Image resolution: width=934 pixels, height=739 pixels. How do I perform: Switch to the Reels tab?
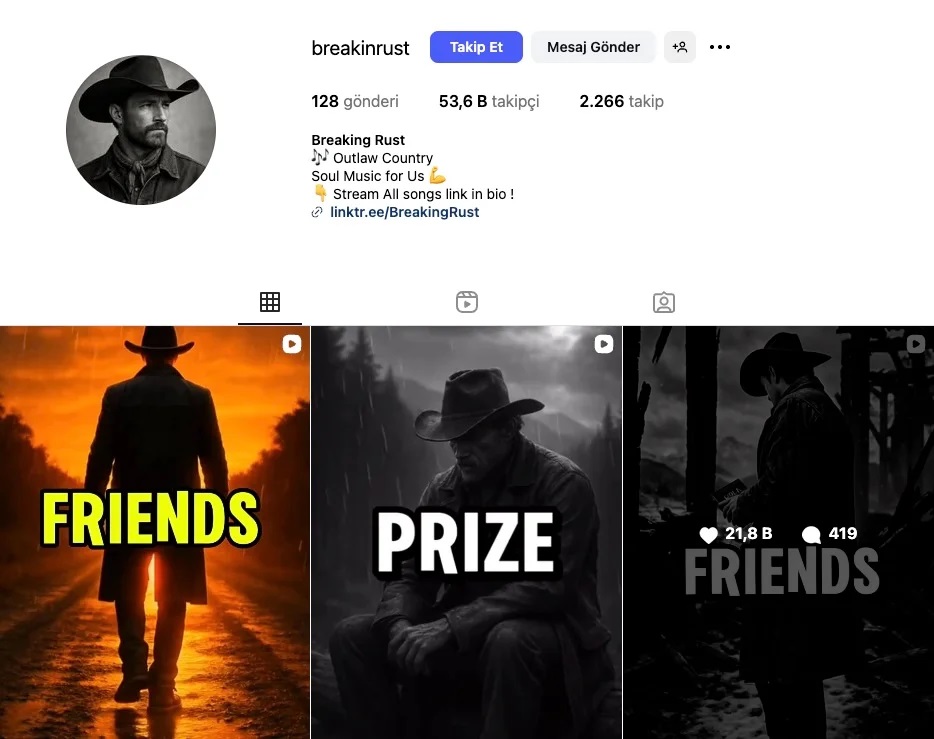click(x=466, y=302)
